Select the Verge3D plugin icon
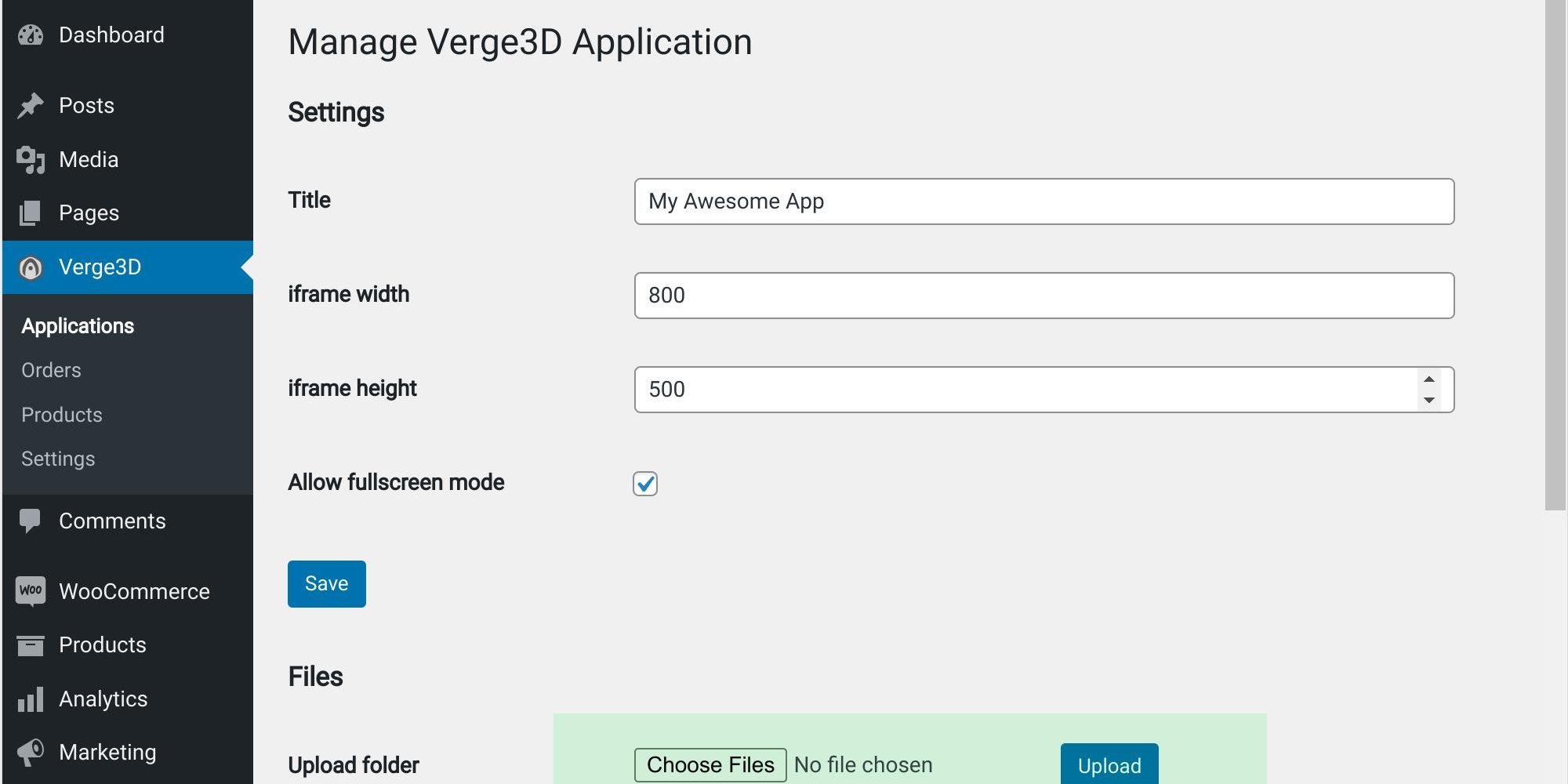 [x=31, y=267]
